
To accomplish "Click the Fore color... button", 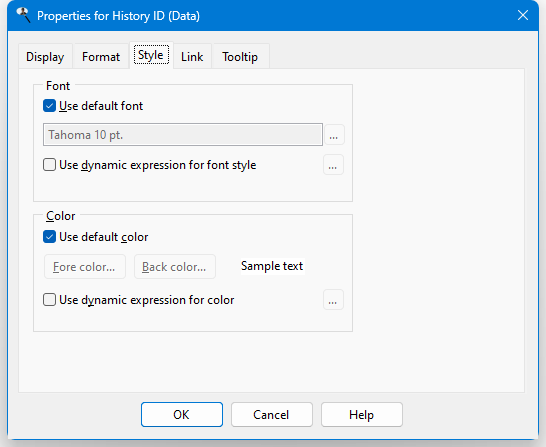I will point(85,267).
